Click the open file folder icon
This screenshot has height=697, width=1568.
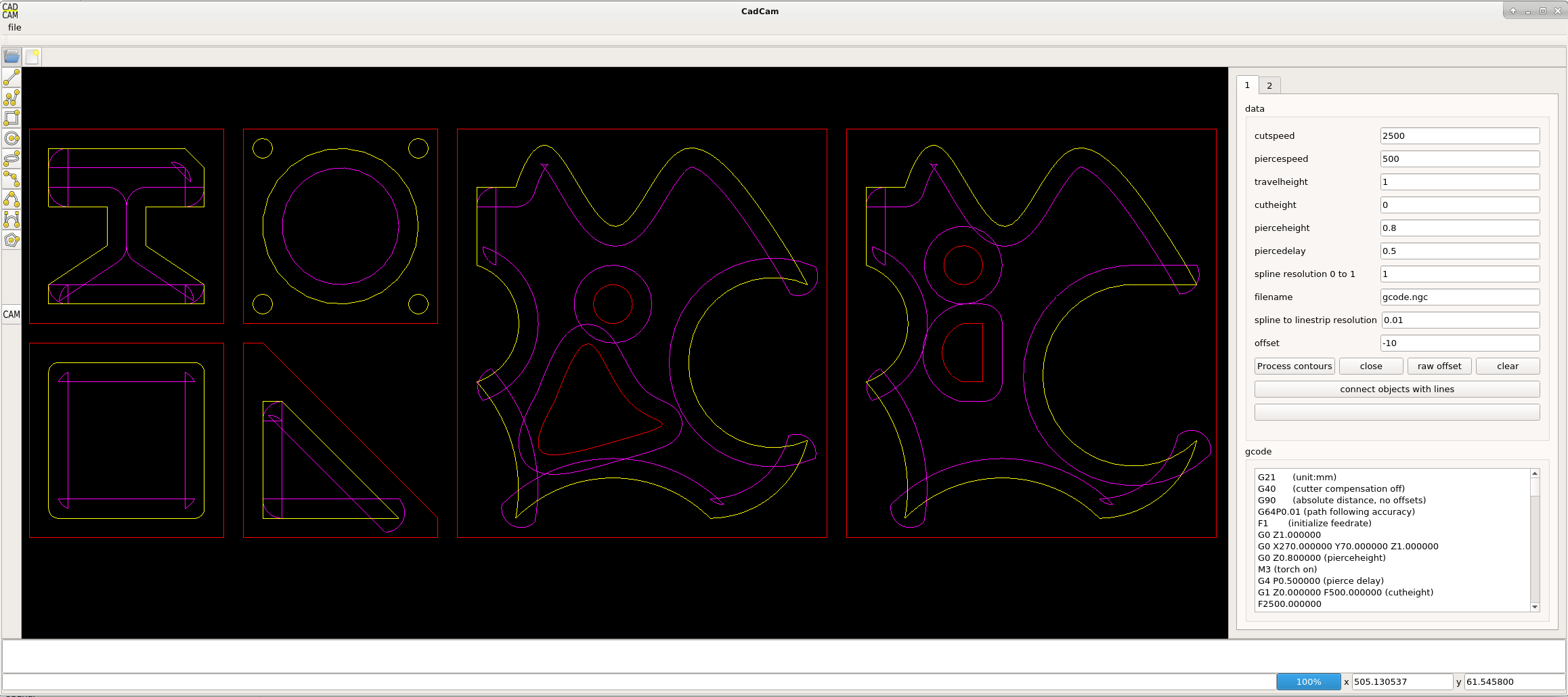pos(12,56)
